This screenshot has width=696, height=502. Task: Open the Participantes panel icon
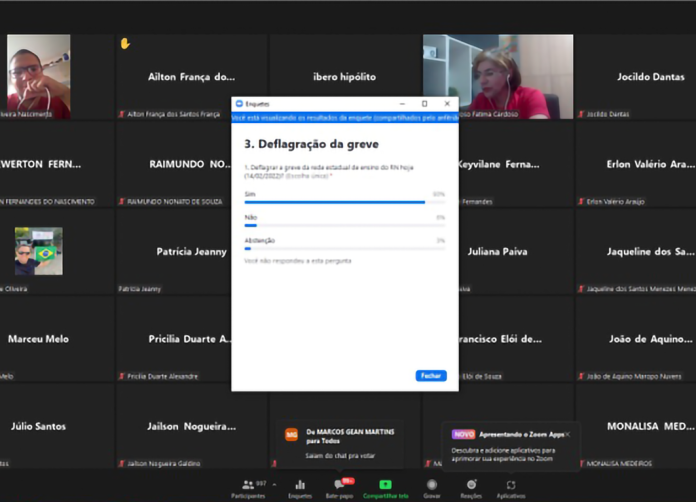pos(248,484)
